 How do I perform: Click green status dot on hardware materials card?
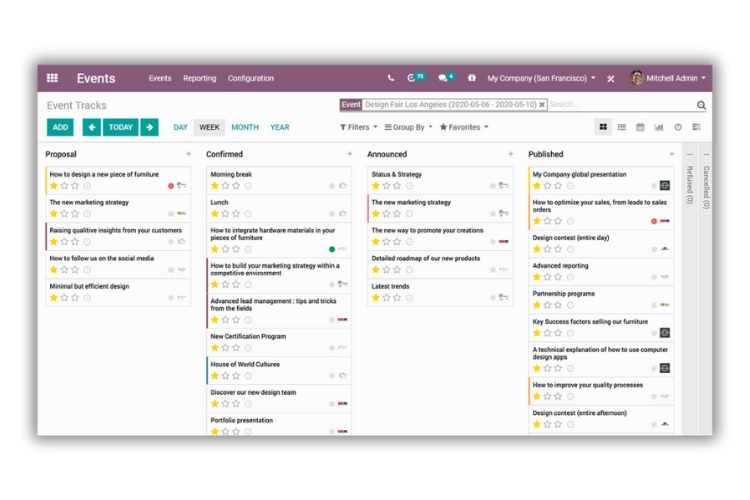(332, 249)
